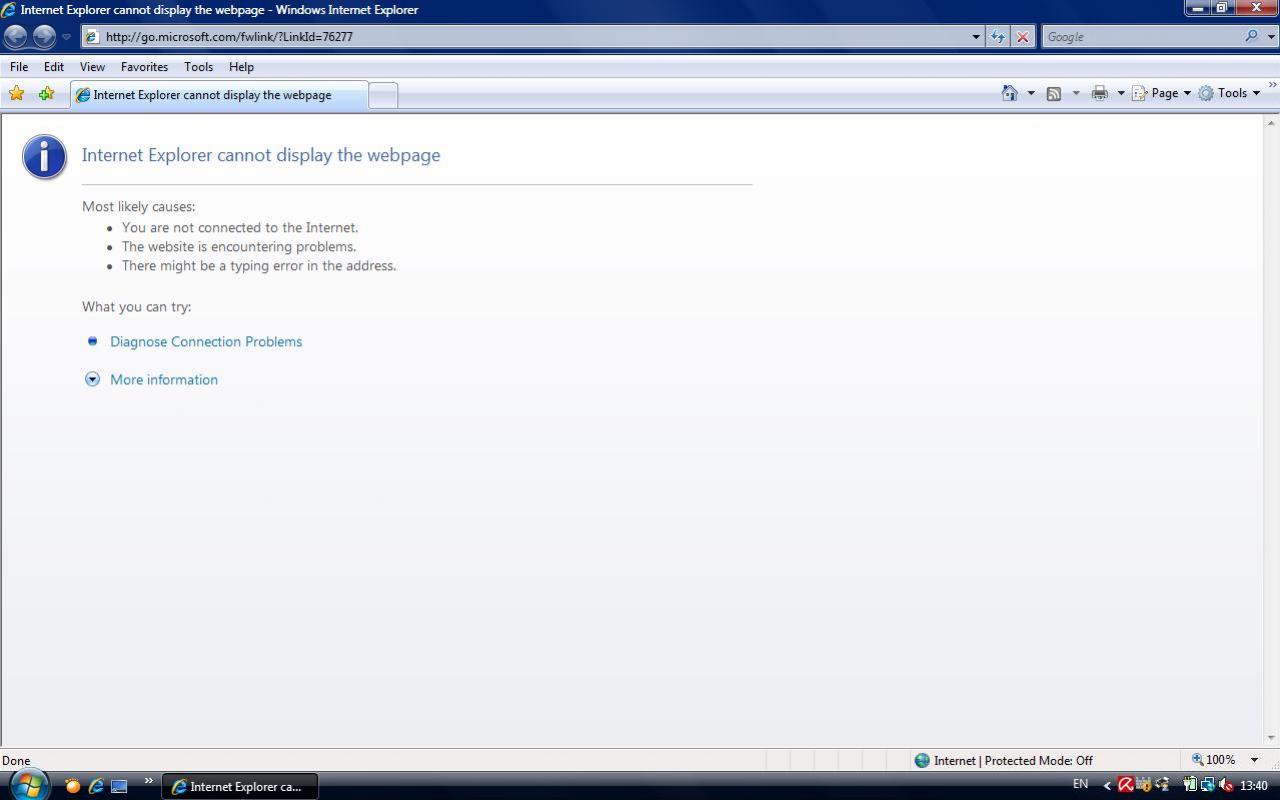
Task: Expand hidden quick launch items chevron
Action: 149,782
